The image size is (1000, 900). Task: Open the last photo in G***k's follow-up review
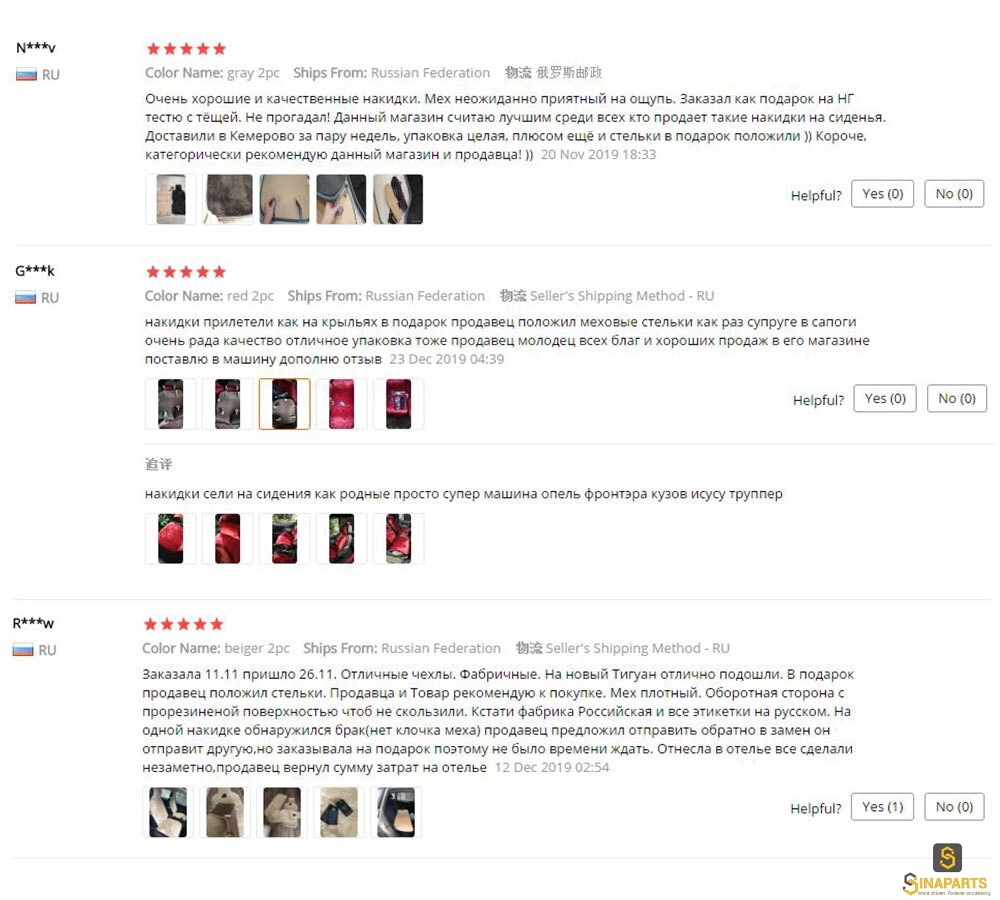pyautogui.click(x=399, y=539)
